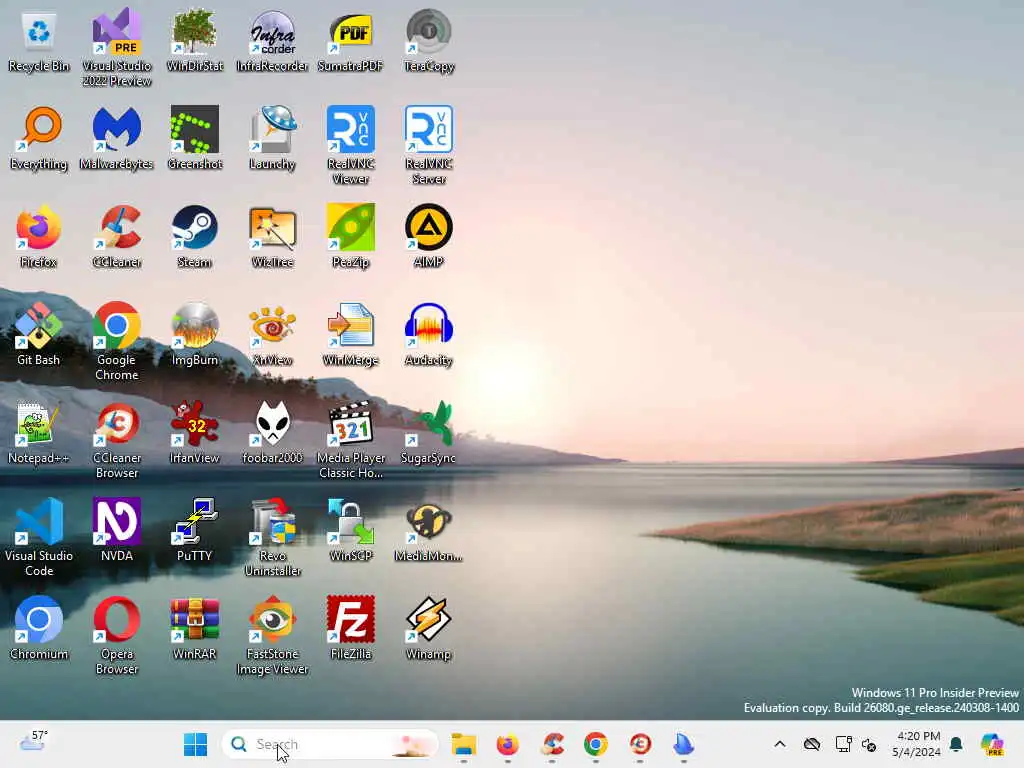Open CCleaner from the taskbar
Image resolution: width=1024 pixels, height=768 pixels.
click(552, 744)
